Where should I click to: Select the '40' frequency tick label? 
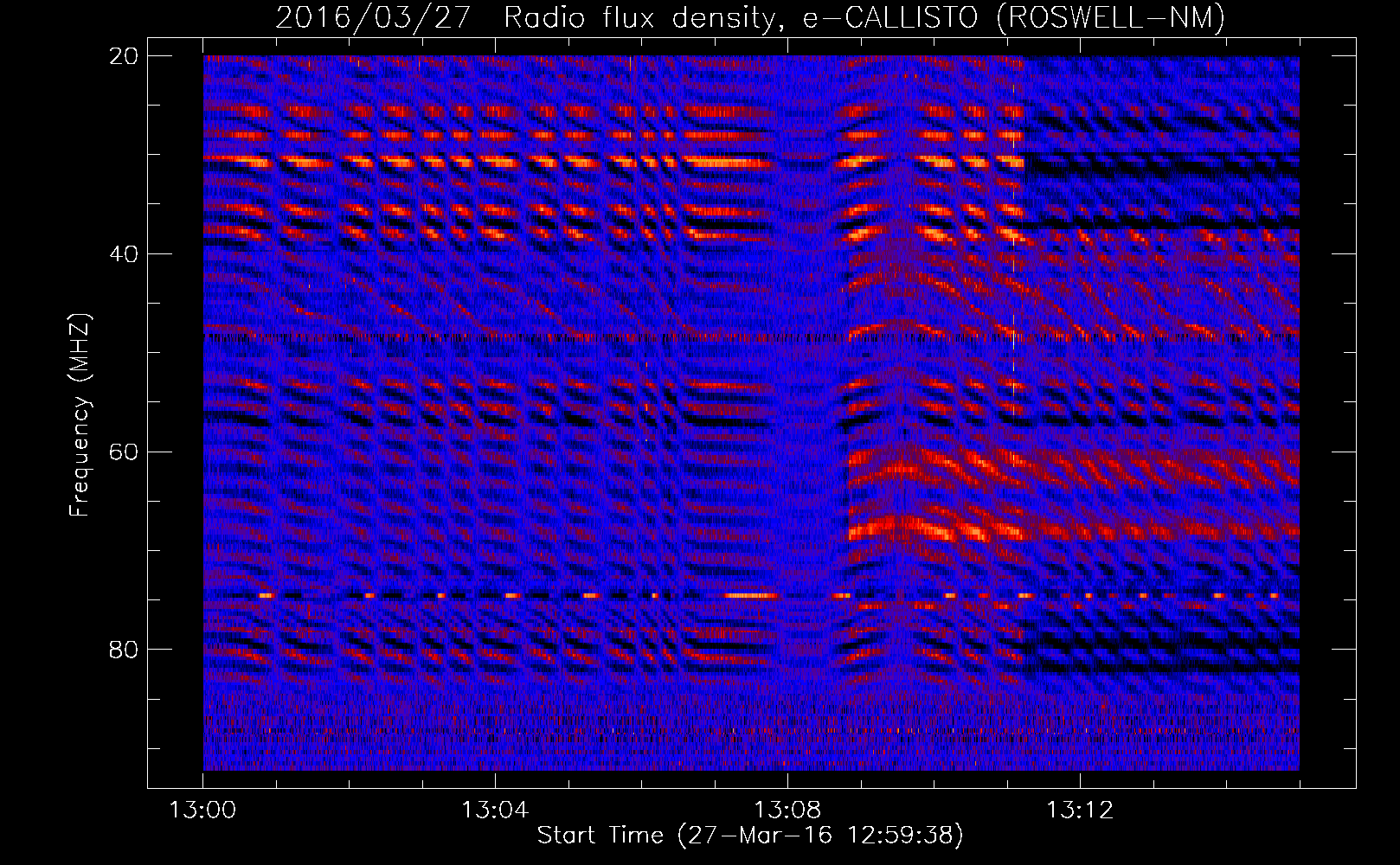(x=124, y=254)
